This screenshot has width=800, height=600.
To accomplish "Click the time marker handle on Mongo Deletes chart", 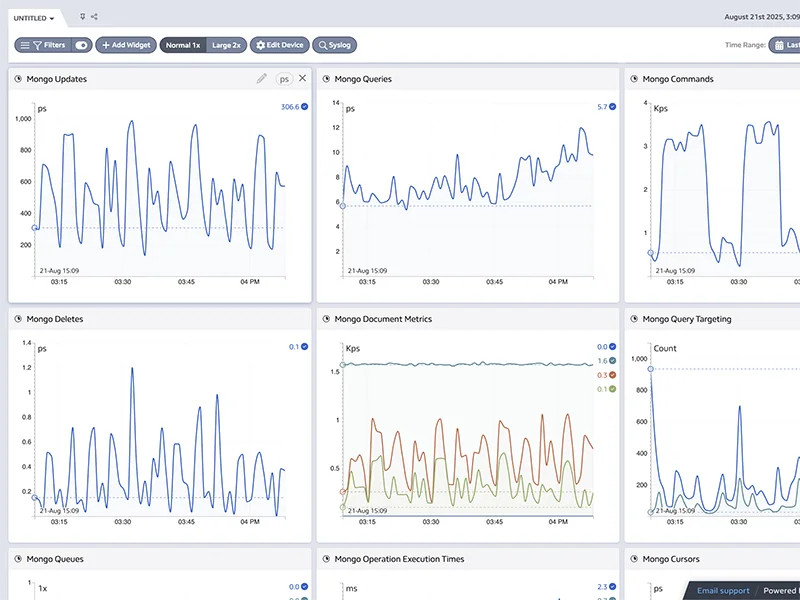I will (35, 497).
